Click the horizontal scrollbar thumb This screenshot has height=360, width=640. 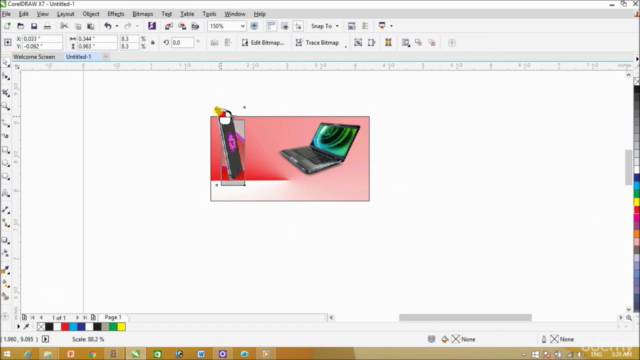click(x=465, y=318)
